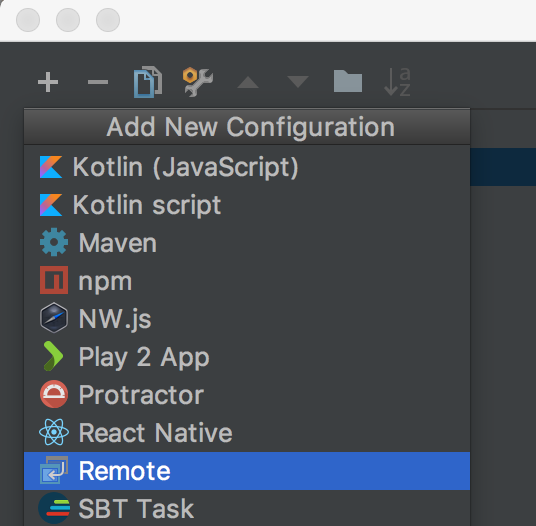This screenshot has height=526, width=536.
Task: Choose Protractor from the popup list
Action: [247, 395]
